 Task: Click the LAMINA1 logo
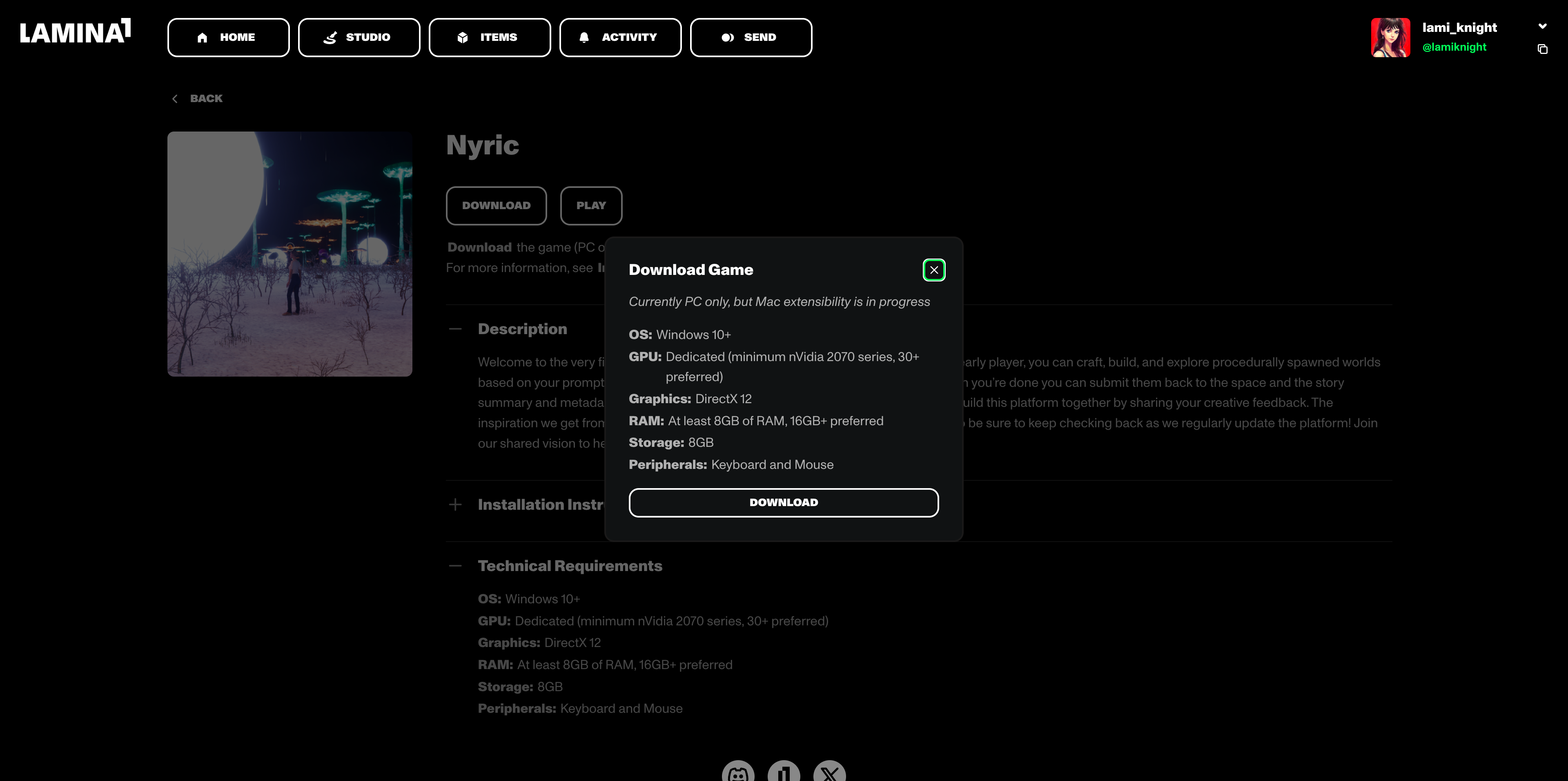[76, 31]
